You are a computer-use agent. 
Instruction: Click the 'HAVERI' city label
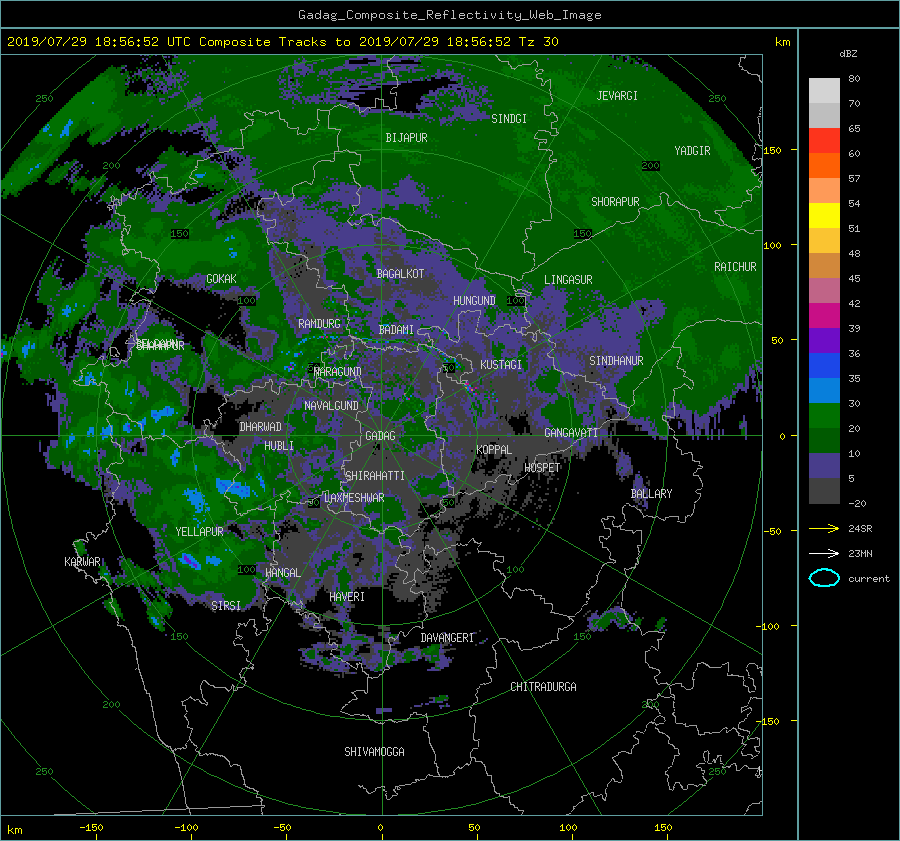pos(347,597)
